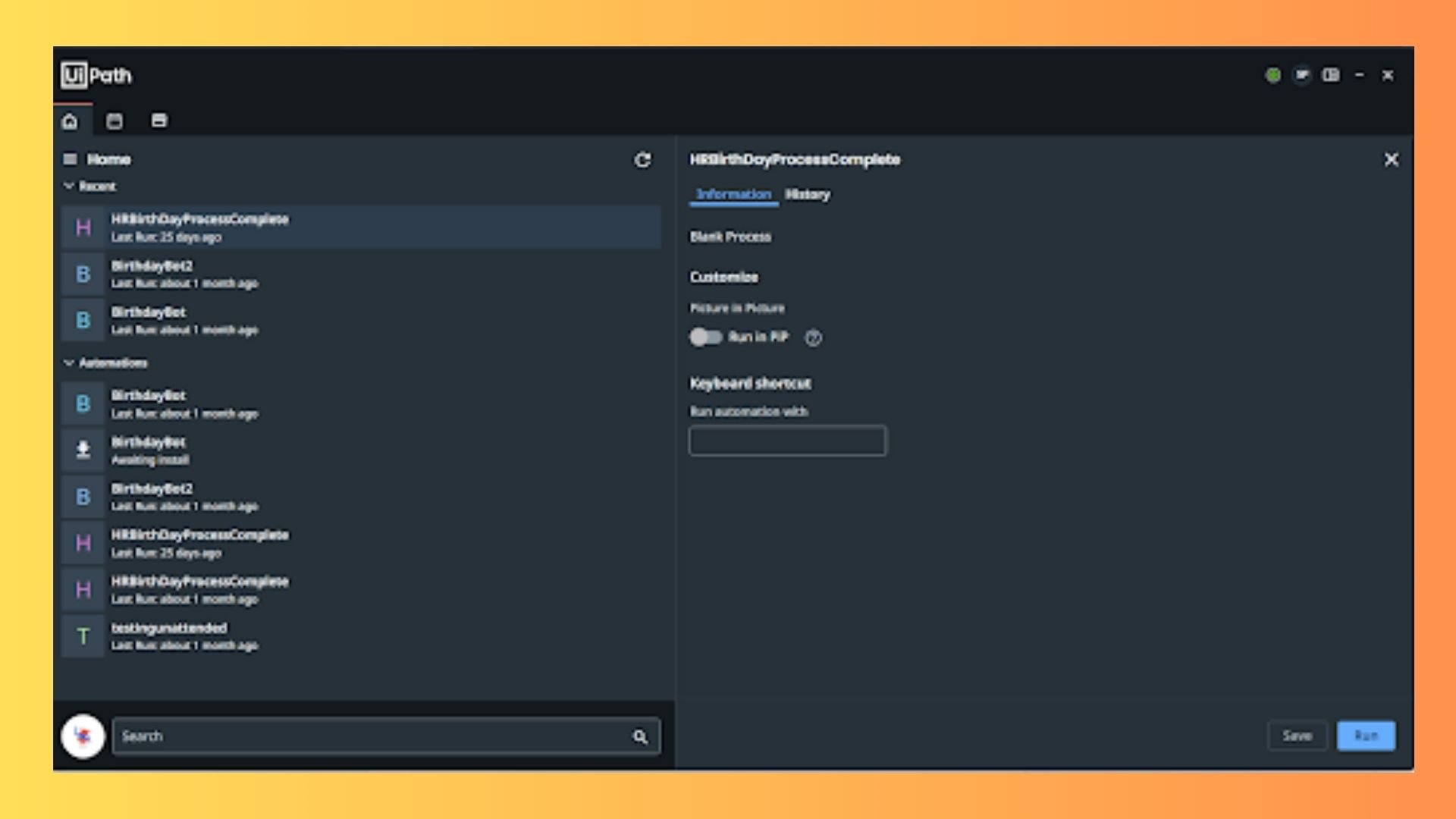Toggle the theme switch in the title bar
Viewport: 1456px width, 819px height.
[1302, 75]
